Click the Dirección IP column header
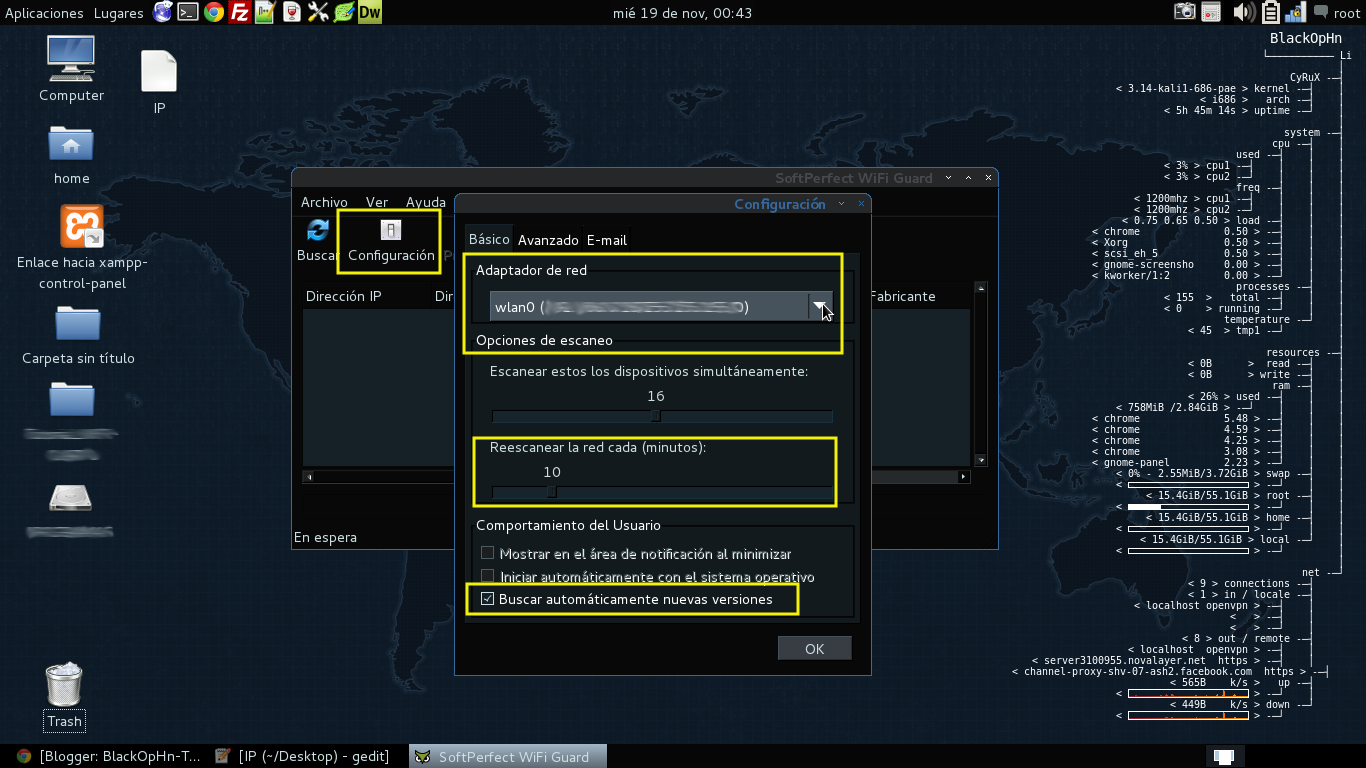1366x768 pixels. (x=344, y=296)
